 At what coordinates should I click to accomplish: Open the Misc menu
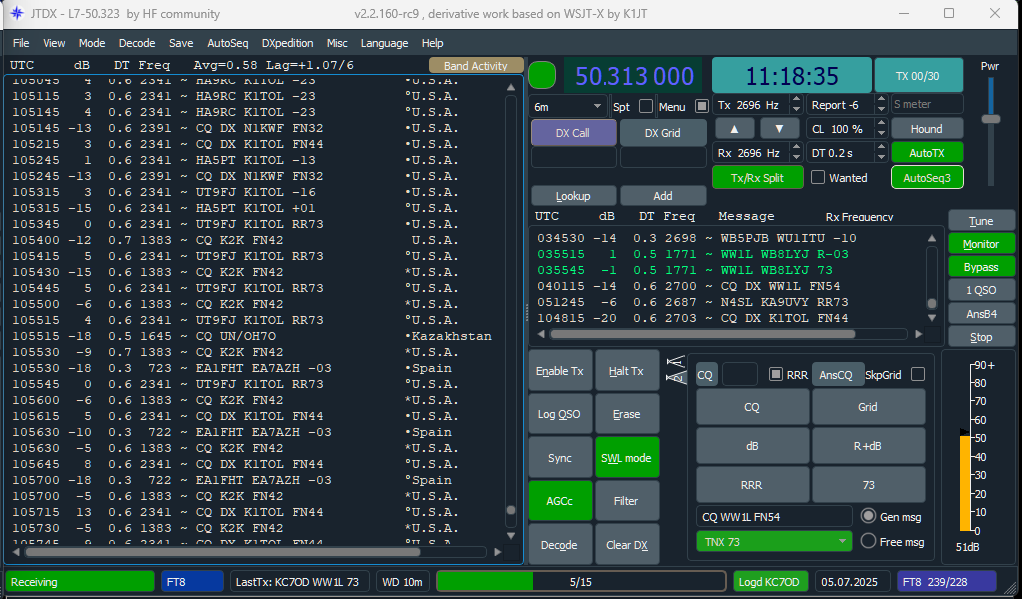pyautogui.click(x=337, y=43)
